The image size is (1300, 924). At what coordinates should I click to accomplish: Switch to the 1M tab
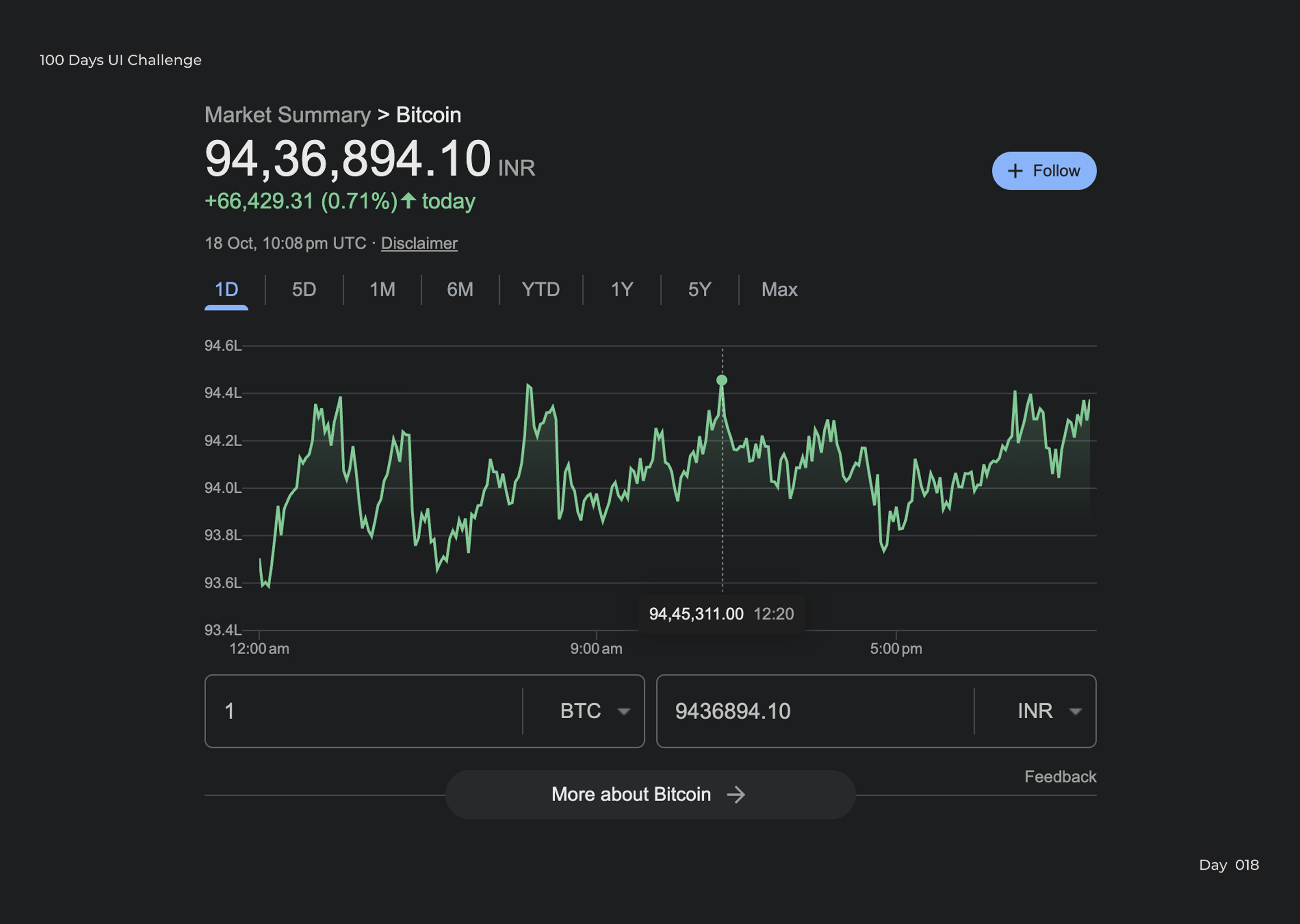pyautogui.click(x=382, y=290)
